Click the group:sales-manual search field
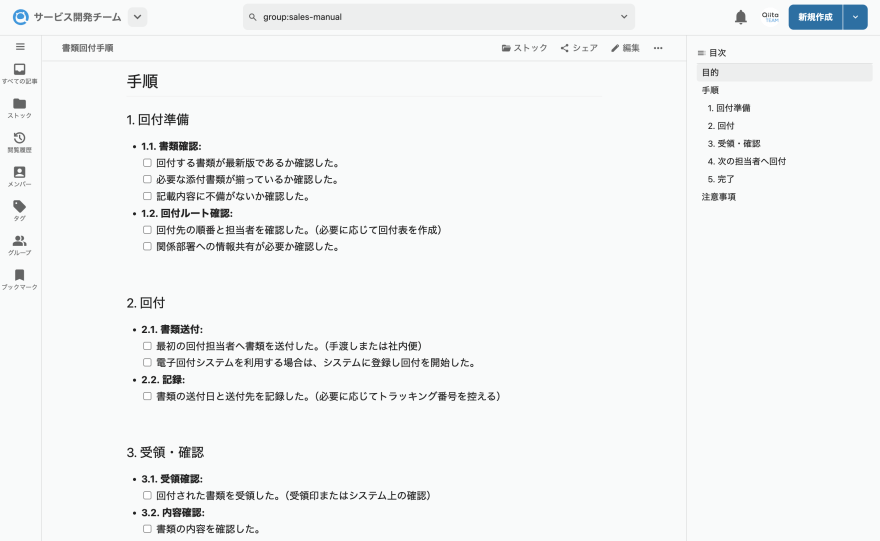This screenshot has height=541, width=880. [x=430, y=17]
